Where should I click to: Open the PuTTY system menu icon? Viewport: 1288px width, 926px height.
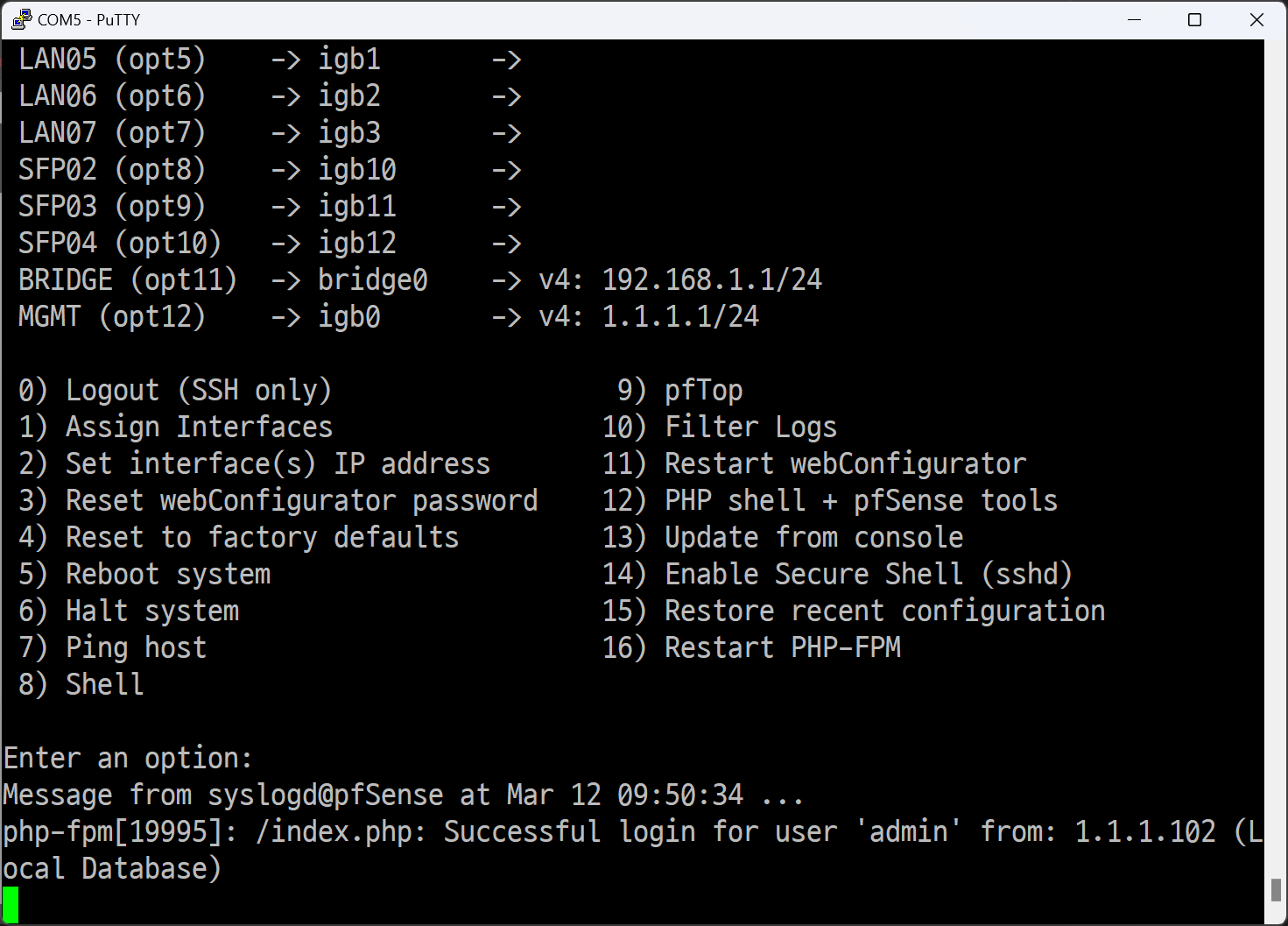[x=21, y=19]
